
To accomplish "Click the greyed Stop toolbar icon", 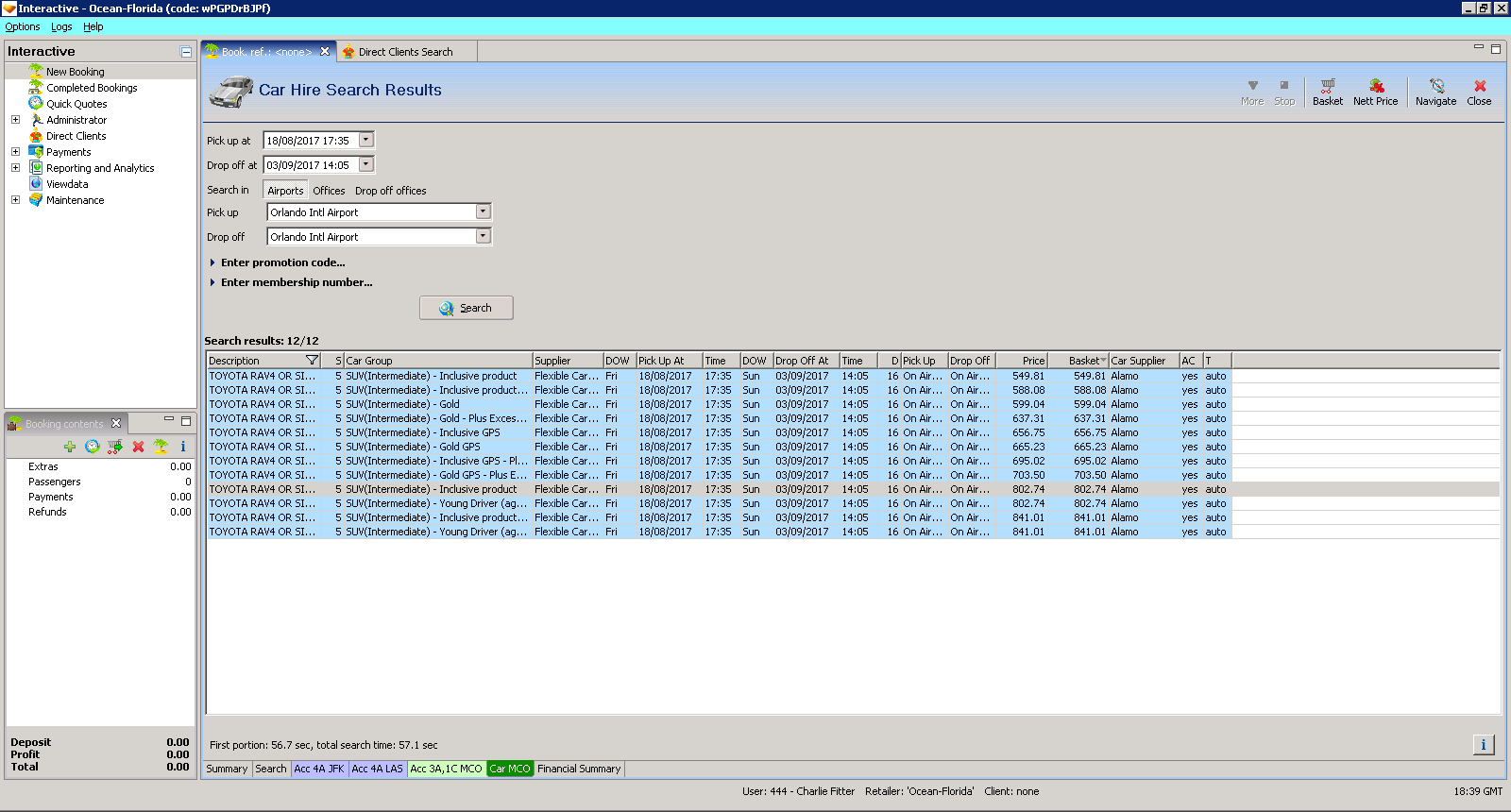I will [x=1284, y=92].
